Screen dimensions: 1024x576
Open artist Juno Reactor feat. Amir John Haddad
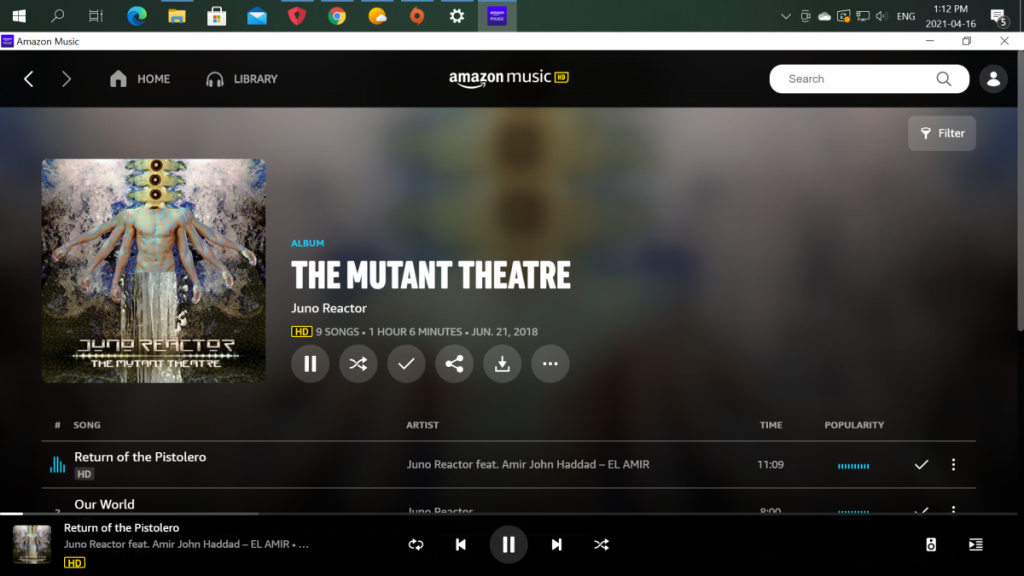coord(528,464)
